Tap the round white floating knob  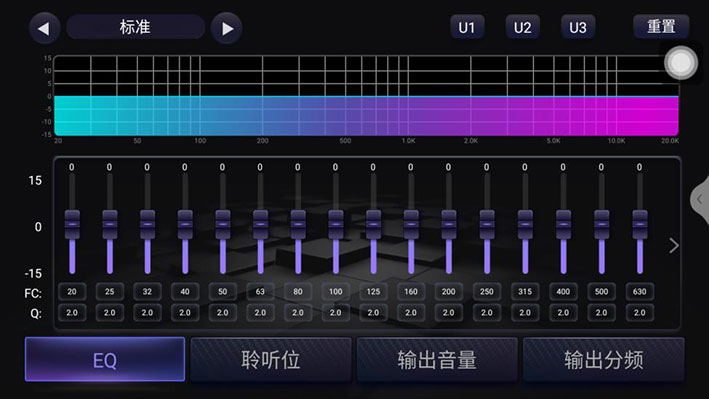point(681,63)
